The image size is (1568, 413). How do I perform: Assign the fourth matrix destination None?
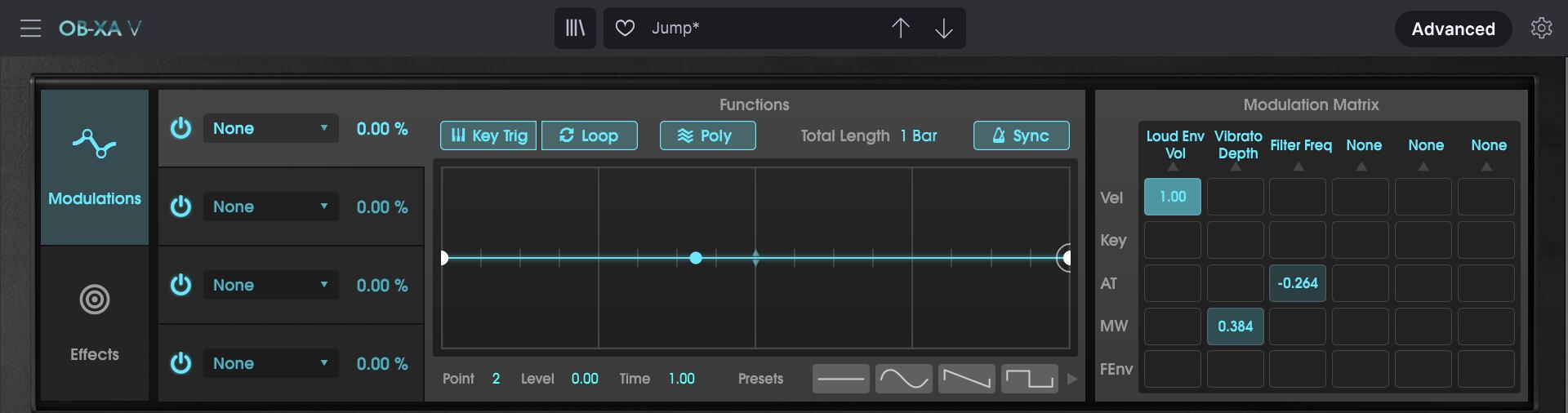click(1363, 145)
